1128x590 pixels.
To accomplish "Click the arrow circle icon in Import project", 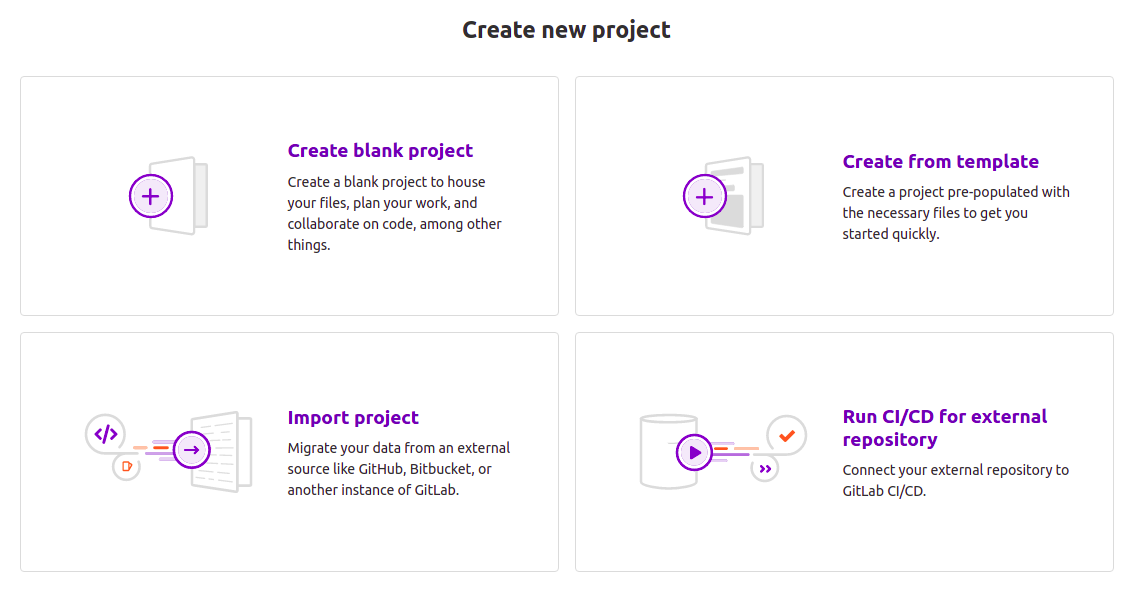I will pos(192,450).
